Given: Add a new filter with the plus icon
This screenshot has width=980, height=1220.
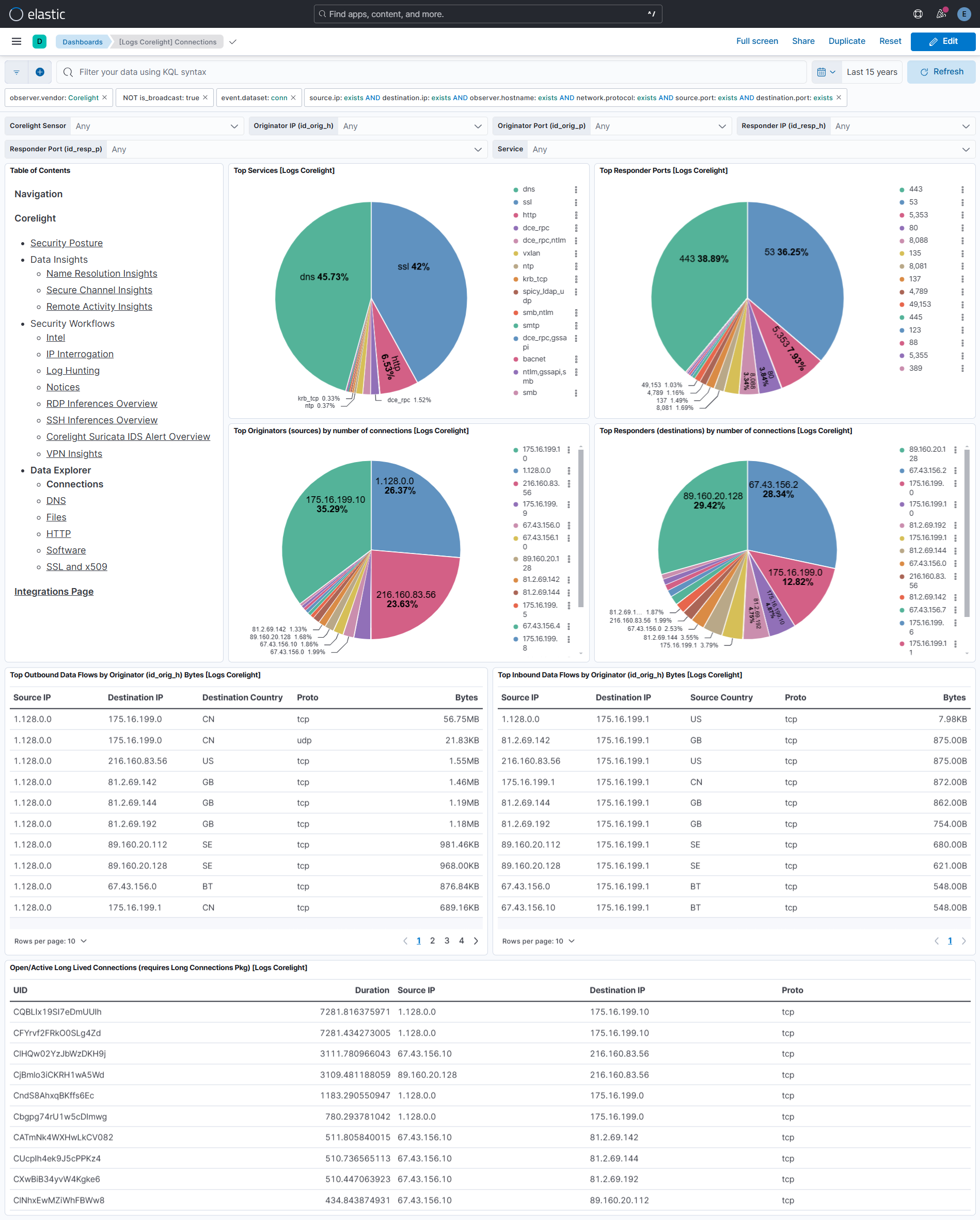Looking at the screenshot, I should [40, 71].
